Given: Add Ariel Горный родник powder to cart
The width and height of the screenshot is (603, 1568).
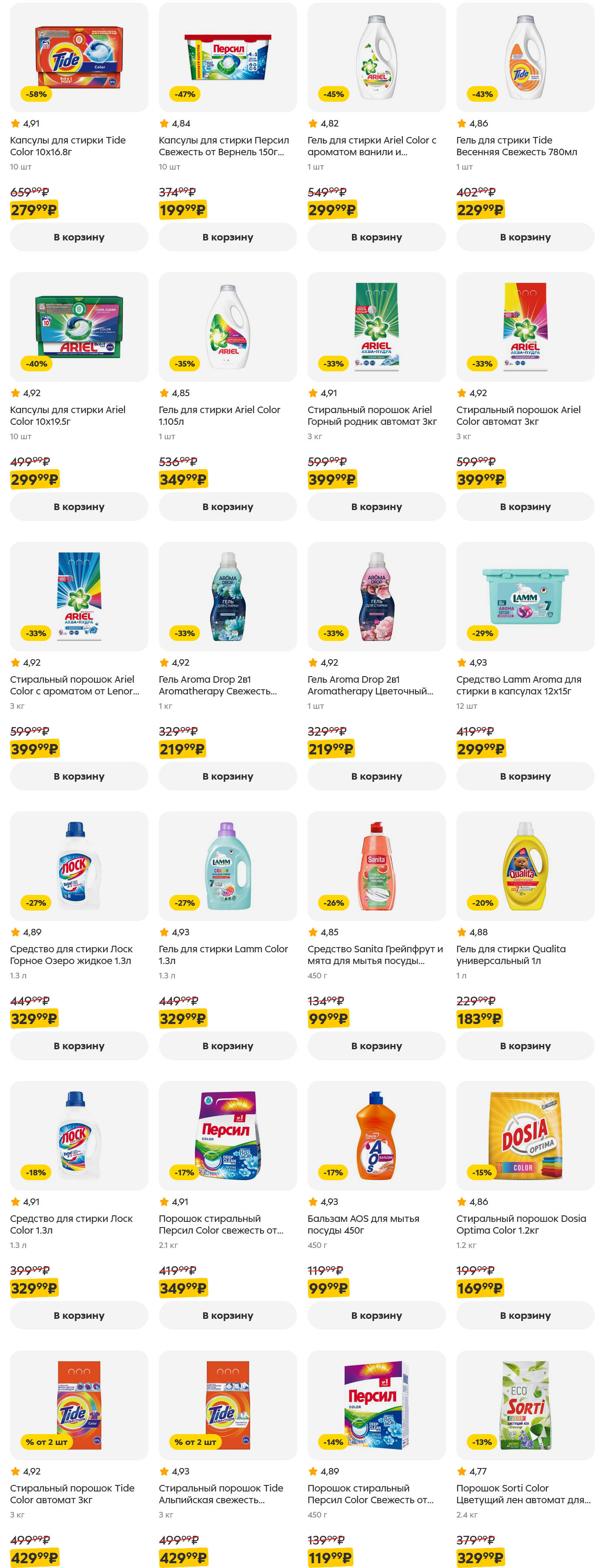Looking at the screenshot, I should click(x=376, y=507).
